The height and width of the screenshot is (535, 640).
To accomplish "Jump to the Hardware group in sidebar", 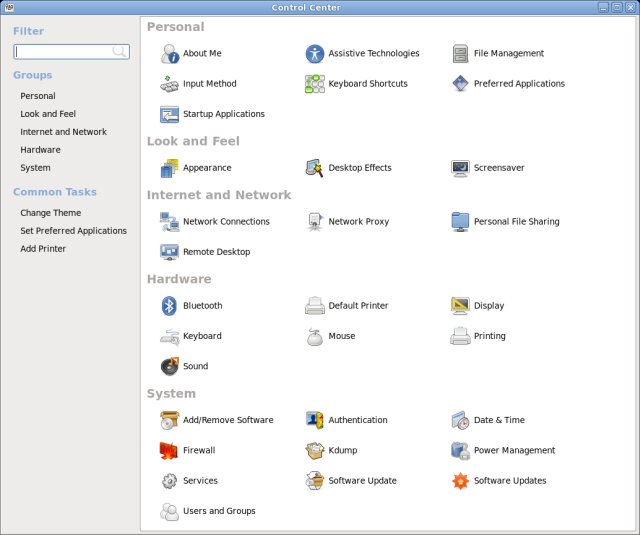I will point(40,150).
